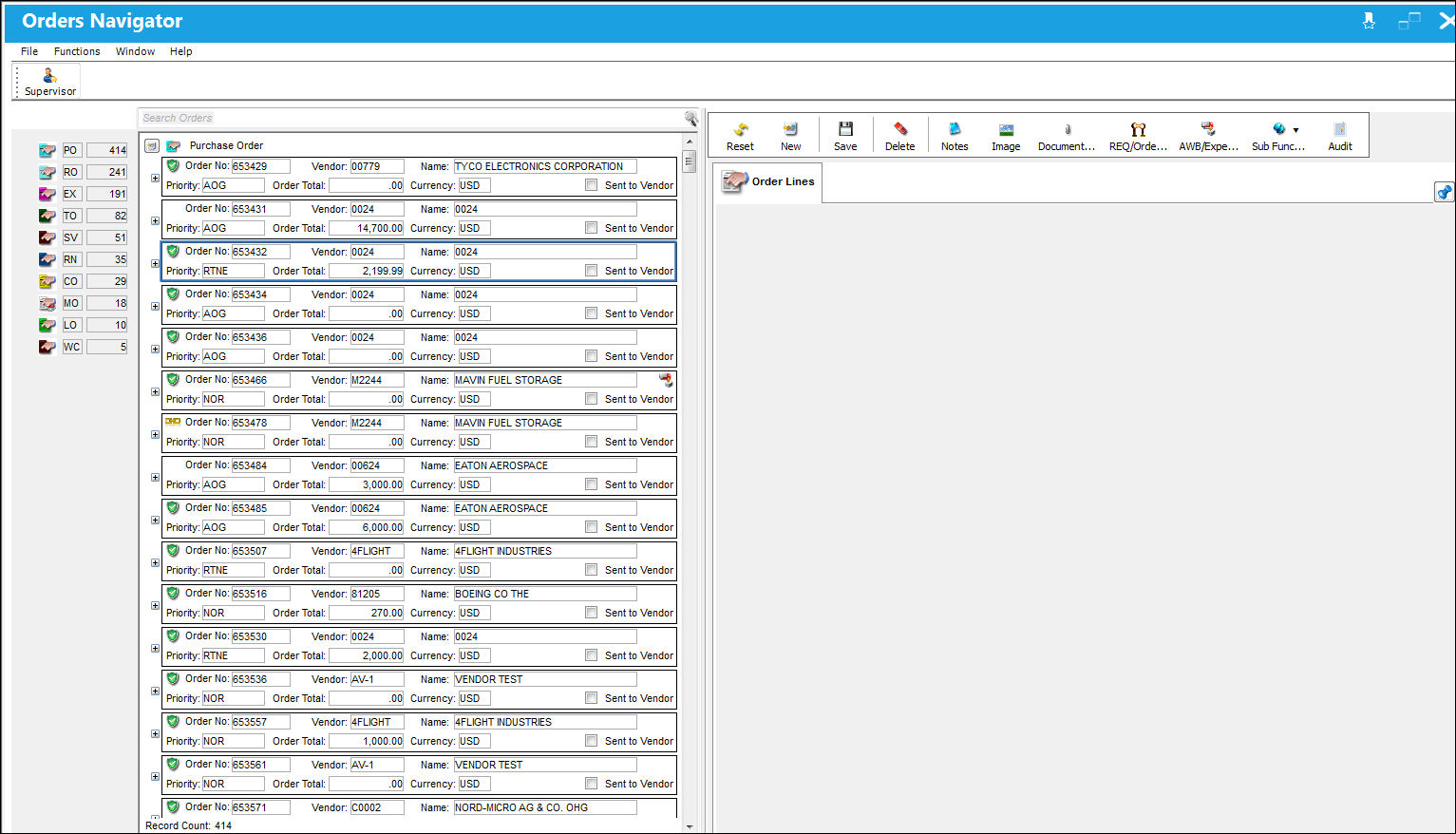This screenshot has width=1456, height=834.
Task: Open the Functions menu
Action: pos(77,51)
